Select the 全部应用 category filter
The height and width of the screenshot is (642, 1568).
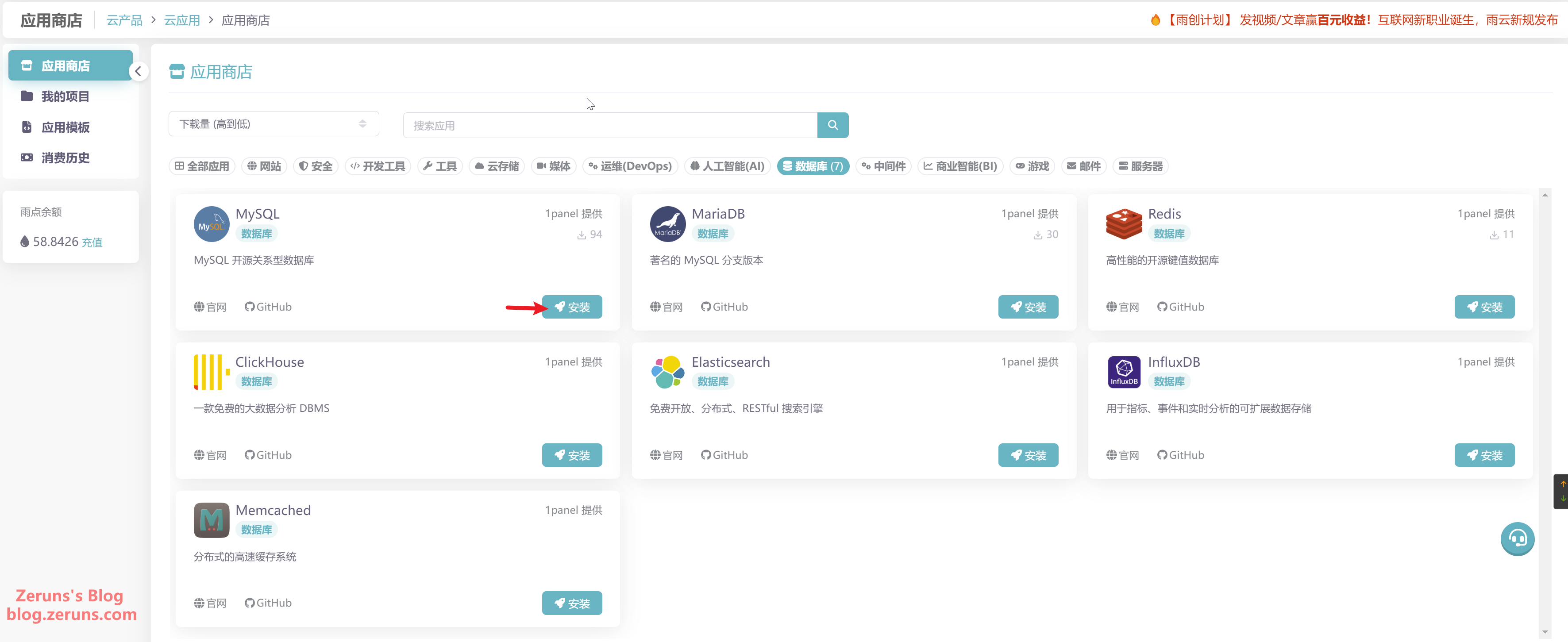coord(202,166)
